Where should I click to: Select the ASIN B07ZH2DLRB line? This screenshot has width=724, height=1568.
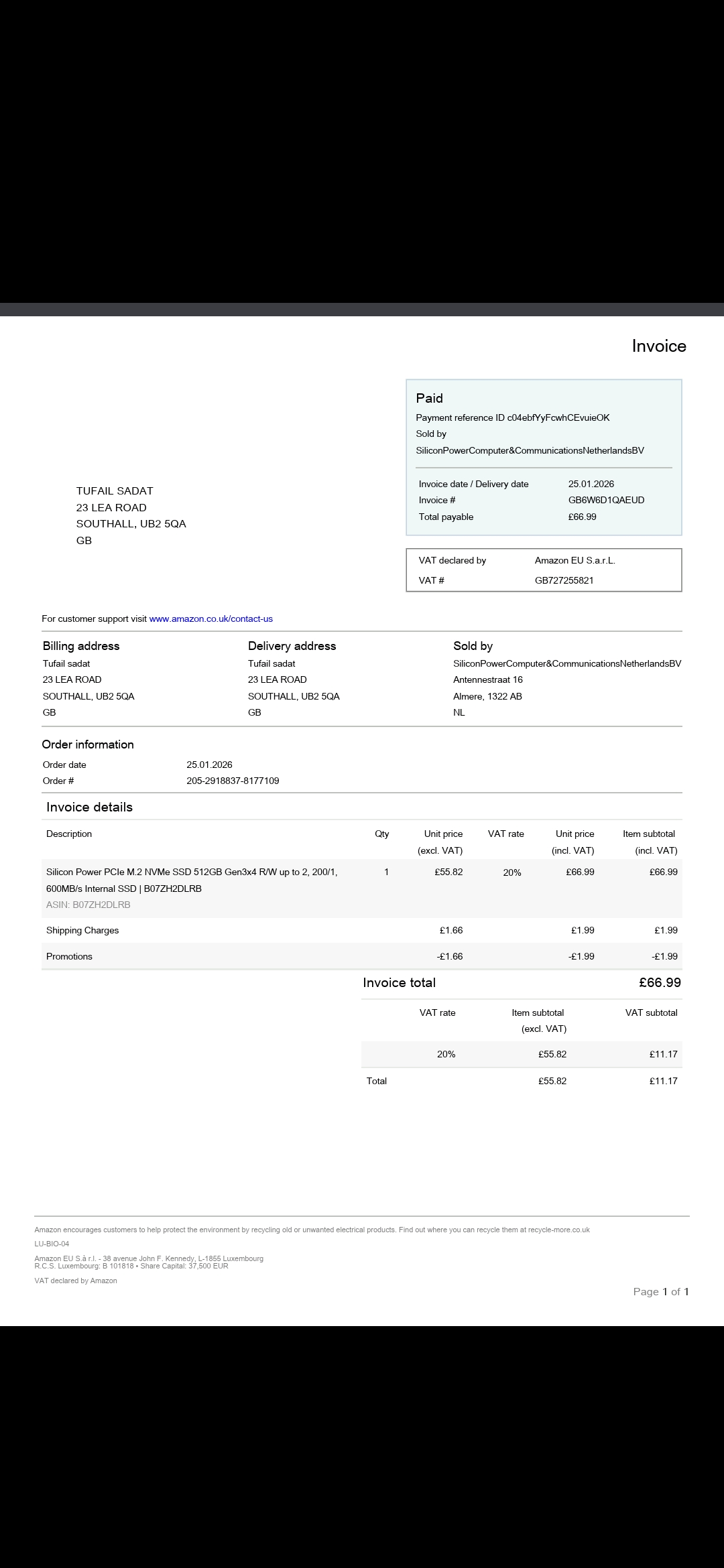88,905
